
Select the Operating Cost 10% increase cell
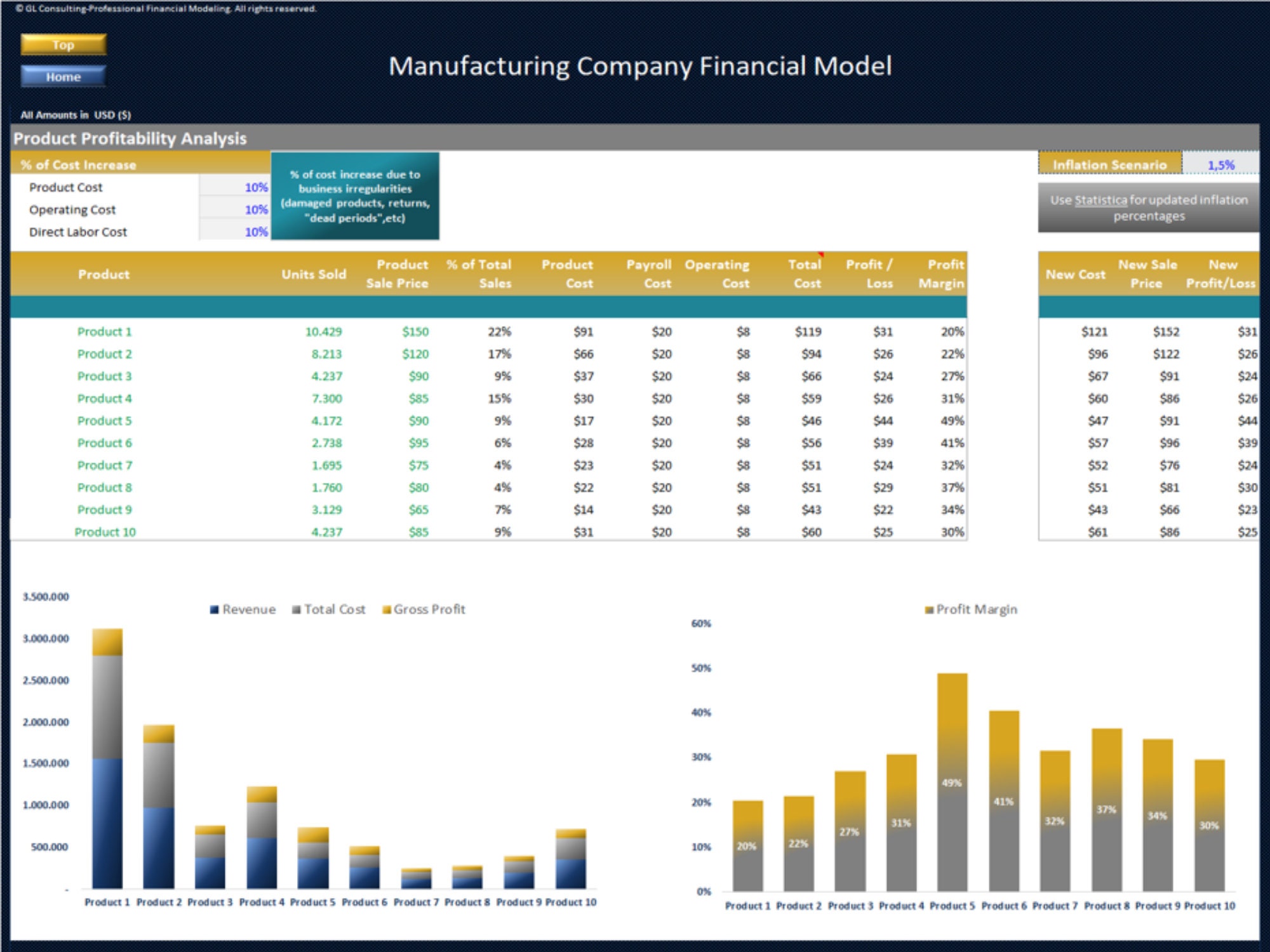click(255, 209)
